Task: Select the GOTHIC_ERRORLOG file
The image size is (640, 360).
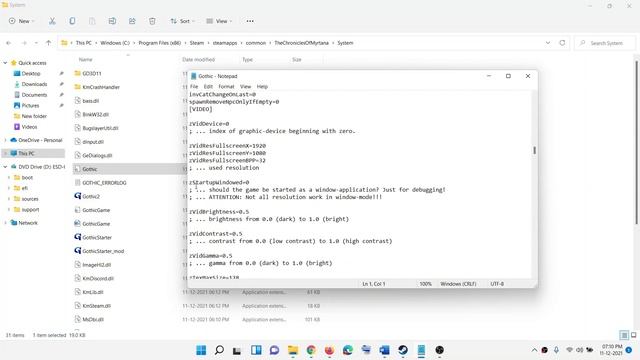Action: 104,183
